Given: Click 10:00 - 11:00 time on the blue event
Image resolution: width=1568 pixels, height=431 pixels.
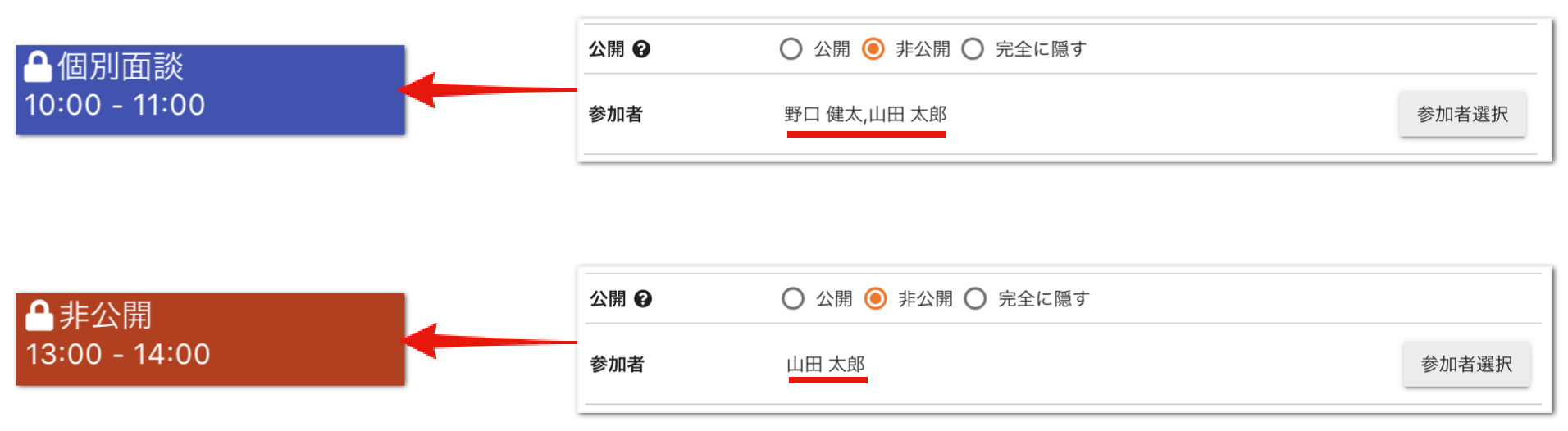Looking at the screenshot, I should [x=115, y=105].
